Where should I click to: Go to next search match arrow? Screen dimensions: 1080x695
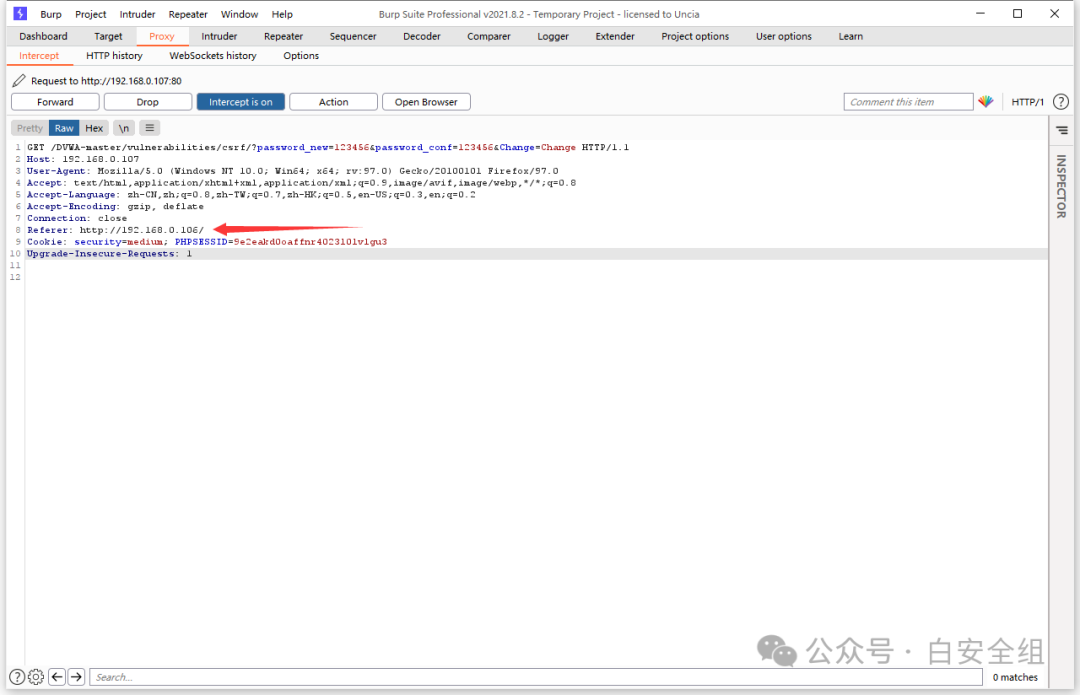76,677
